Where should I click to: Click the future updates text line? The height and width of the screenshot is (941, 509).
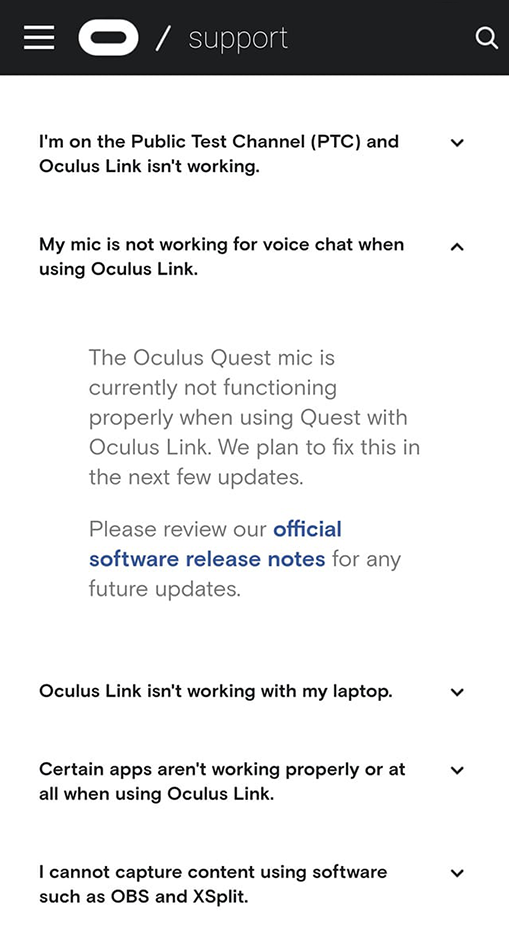pos(164,589)
